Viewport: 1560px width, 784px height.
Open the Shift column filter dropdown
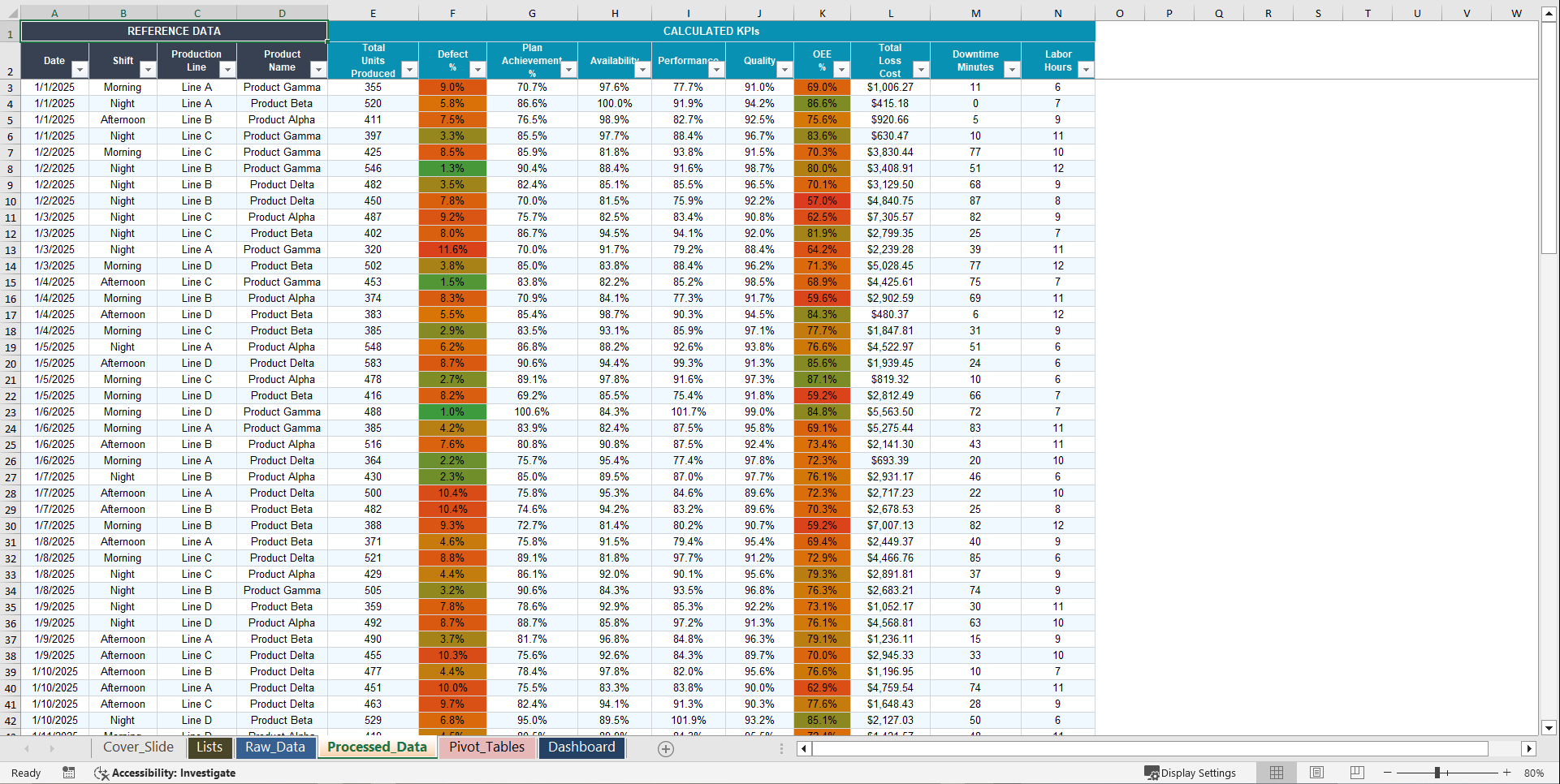pyautogui.click(x=148, y=70)
